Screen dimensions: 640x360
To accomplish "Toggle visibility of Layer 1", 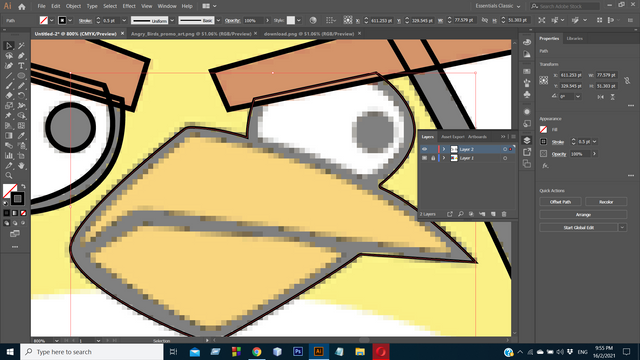I will coord(424,158).
